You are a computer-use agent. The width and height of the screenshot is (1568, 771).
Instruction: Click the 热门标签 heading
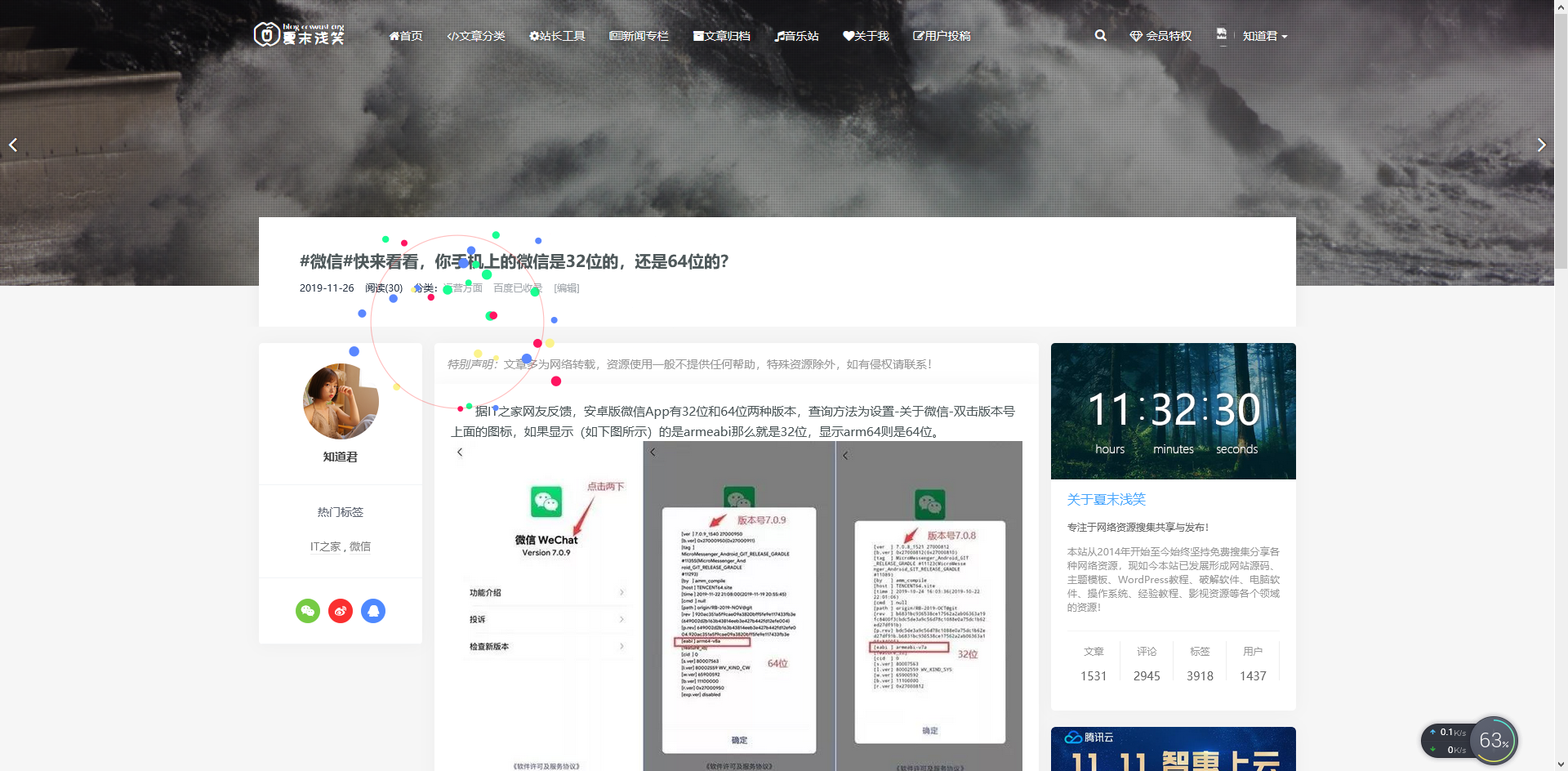(341, 512)
